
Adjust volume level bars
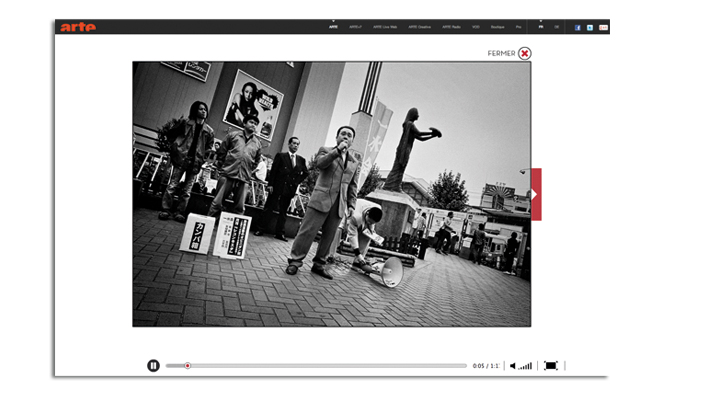(x=525, y=366)
